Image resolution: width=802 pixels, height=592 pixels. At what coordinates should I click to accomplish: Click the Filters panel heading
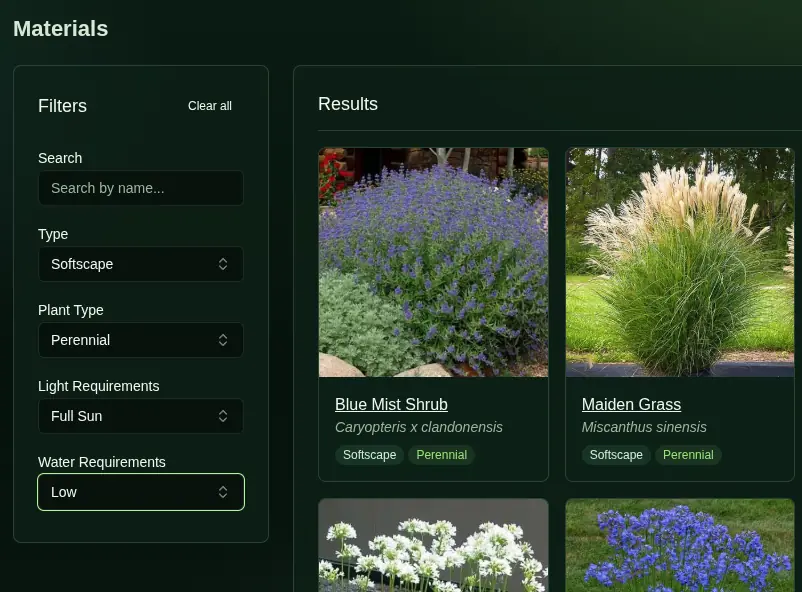[62, 106]
